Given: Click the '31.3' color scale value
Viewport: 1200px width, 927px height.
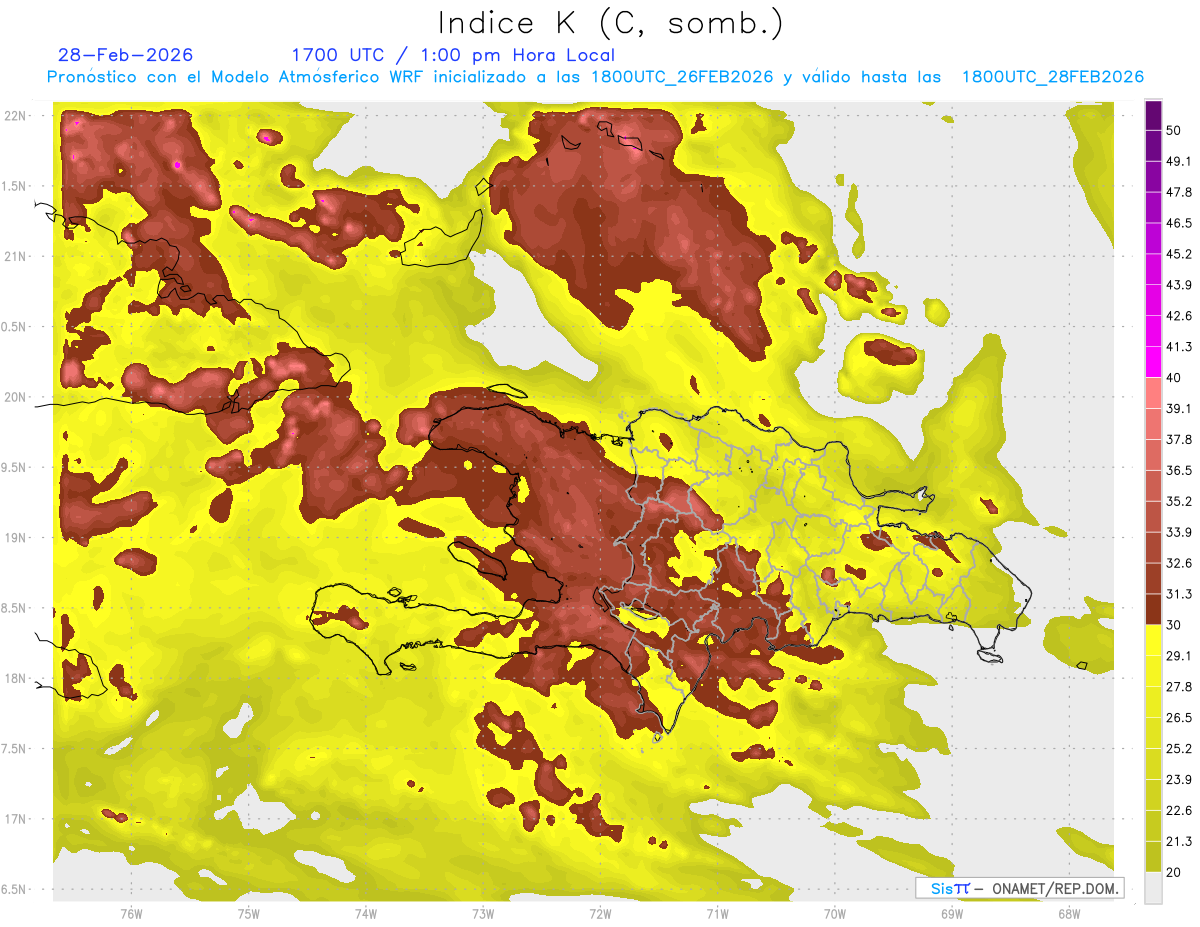Looking at the screenshot, I should pos(1180,594).
